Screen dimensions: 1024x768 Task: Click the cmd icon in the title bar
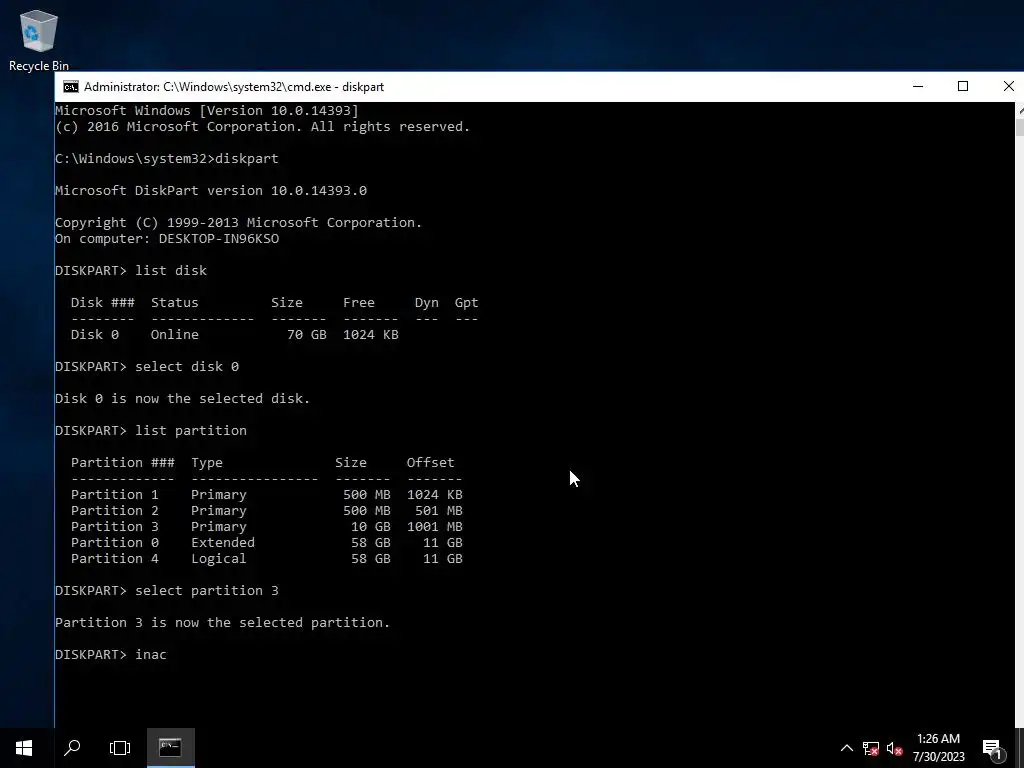click(71, 87)
